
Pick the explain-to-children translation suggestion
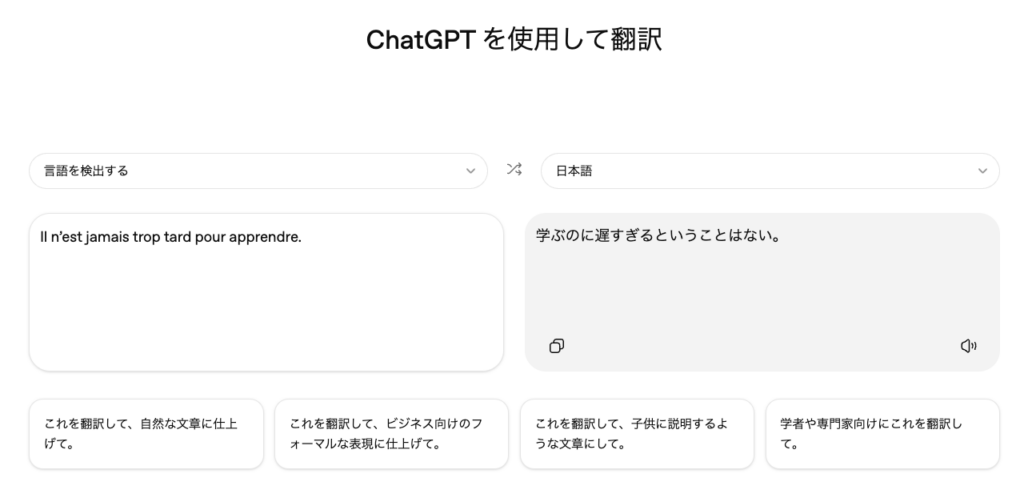click(x=637, y=434)
